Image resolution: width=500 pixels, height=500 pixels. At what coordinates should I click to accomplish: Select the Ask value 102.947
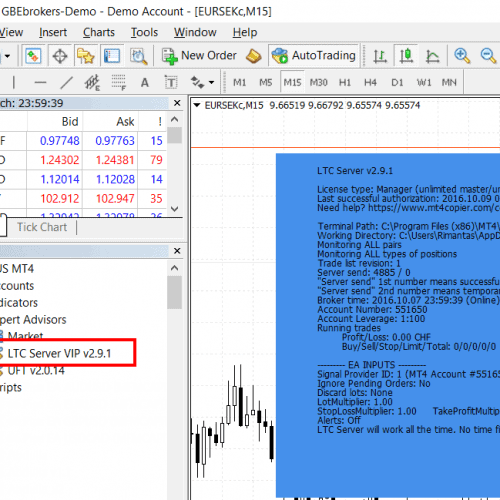click(115, 199)
